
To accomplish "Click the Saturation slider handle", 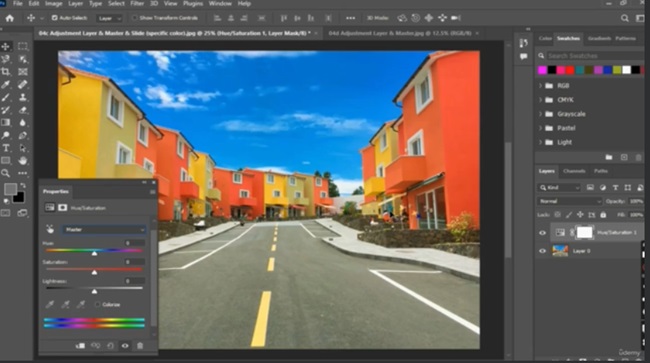I will [x=95, y=272].
